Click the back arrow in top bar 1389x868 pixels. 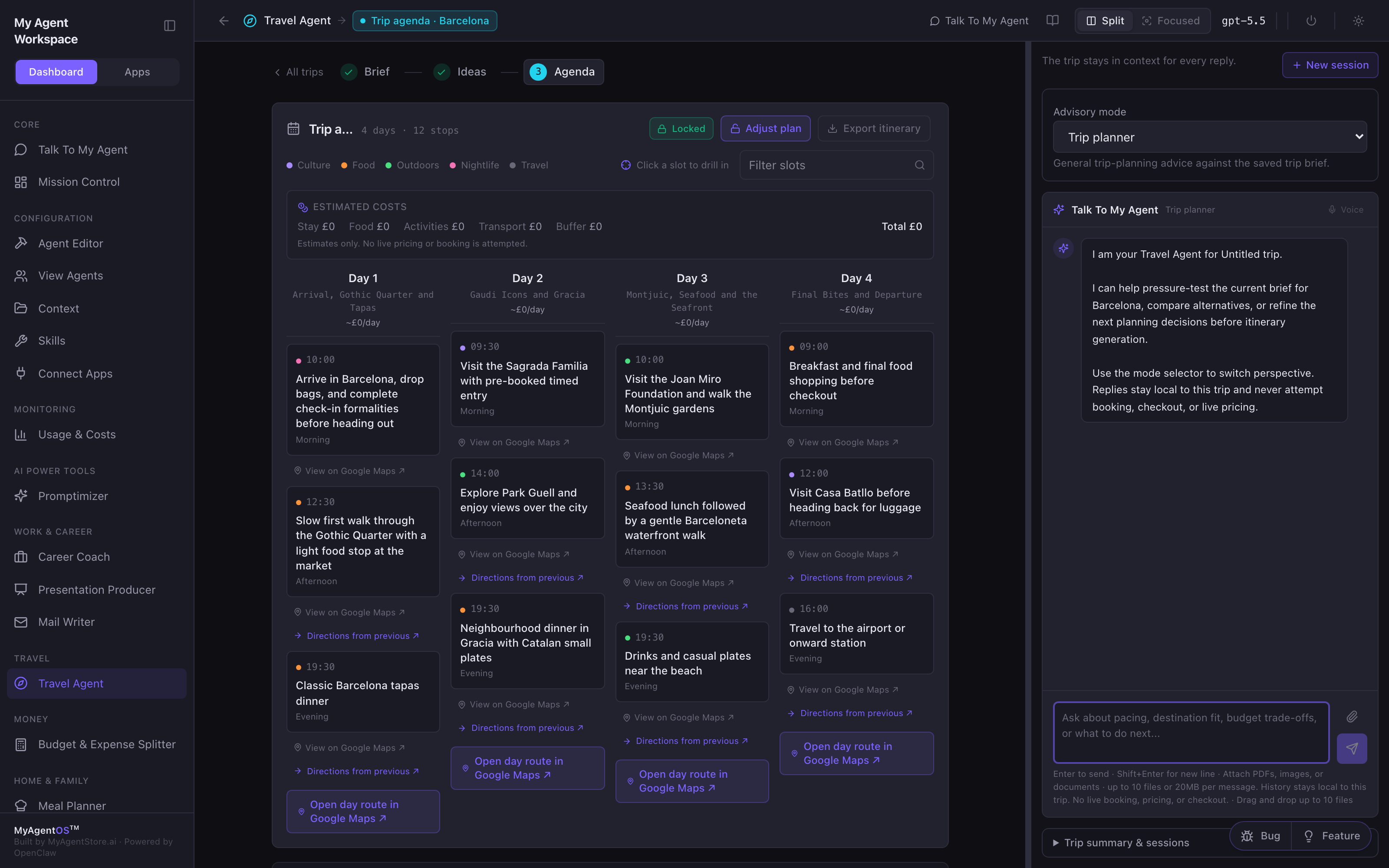pyautogui.click(x=224, y=21)
